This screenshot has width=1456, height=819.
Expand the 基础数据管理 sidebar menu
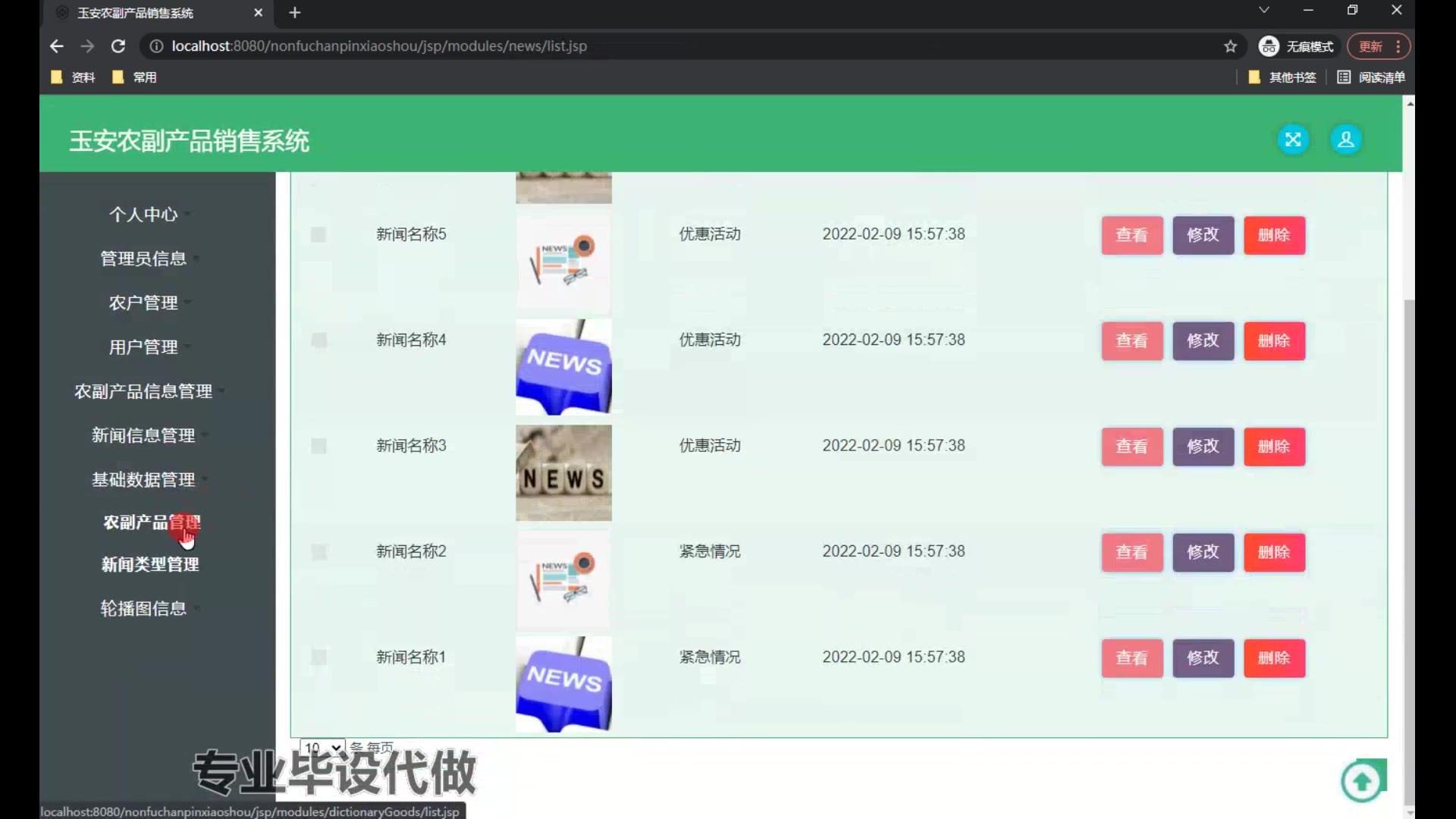click(143, 479)
